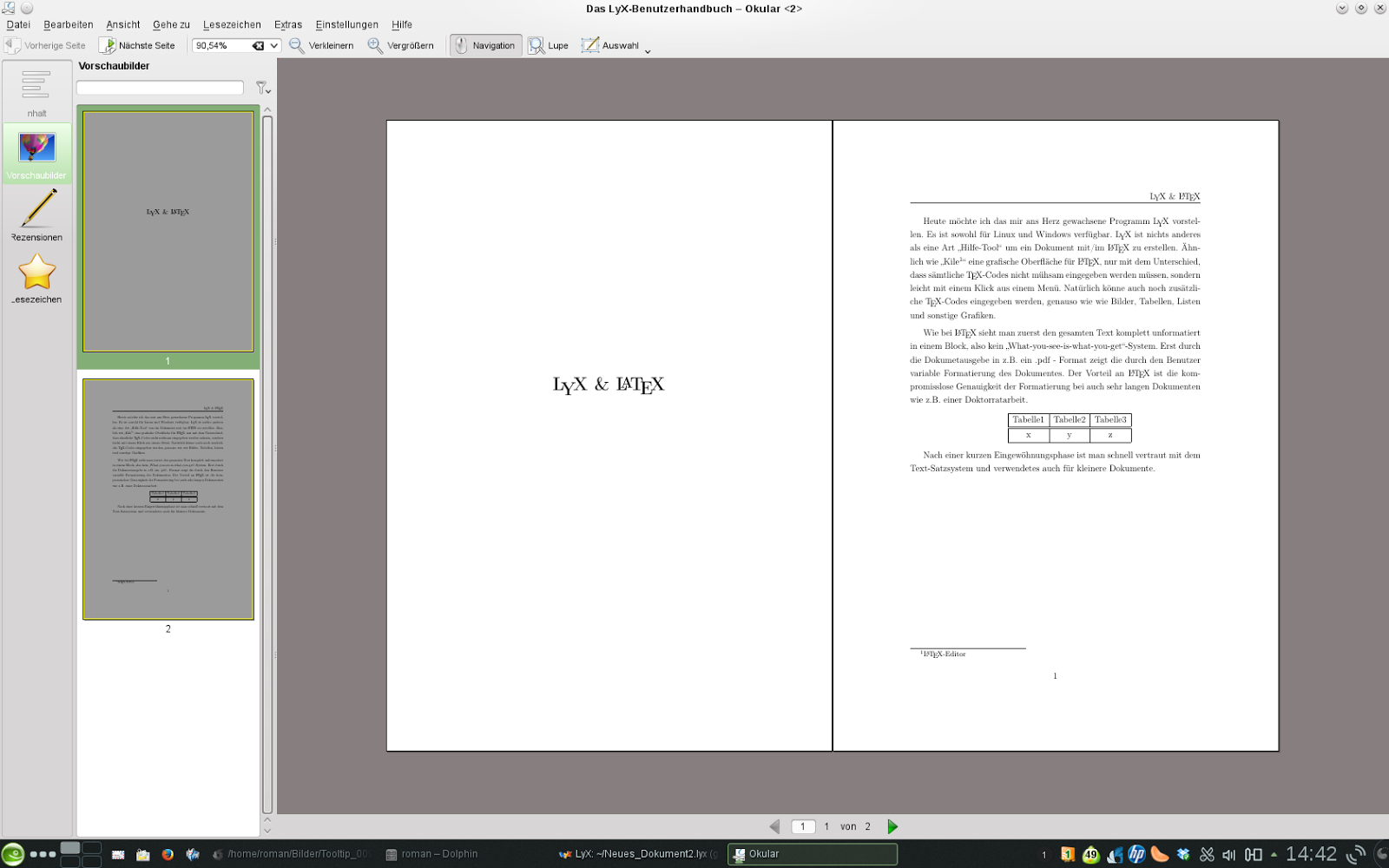This screenshot has height=868, width=1389.
Task: Click the blue feather tray icon
Action: (x=1115, y=854)
